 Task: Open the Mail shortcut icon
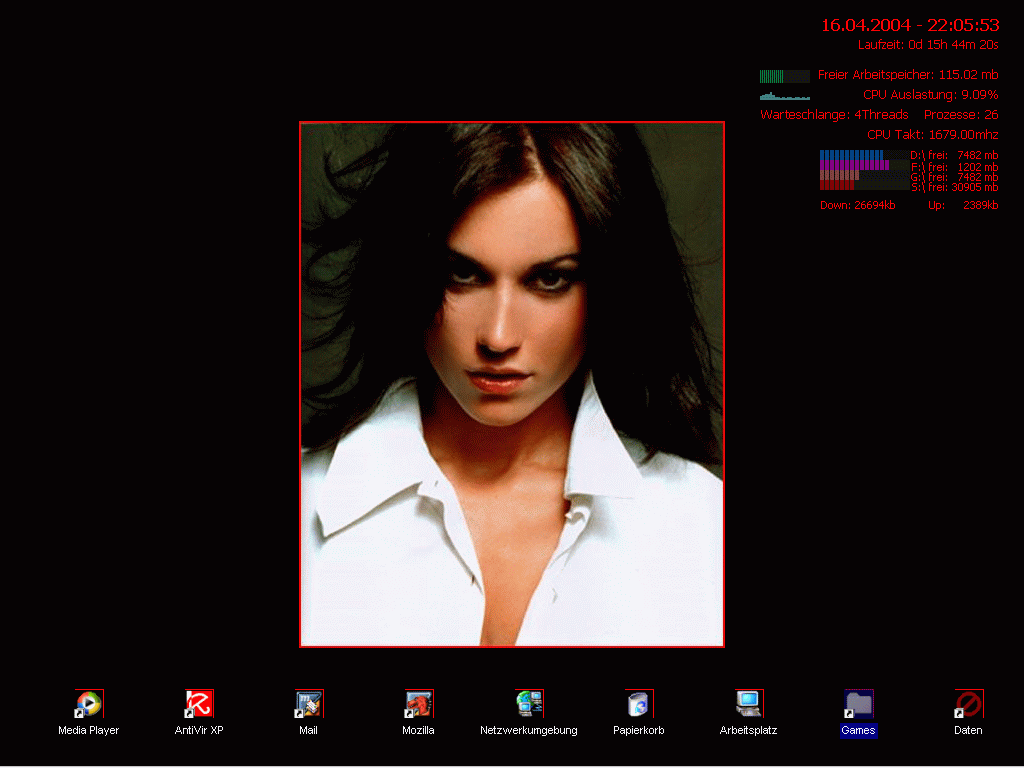(x=308, y=704)
